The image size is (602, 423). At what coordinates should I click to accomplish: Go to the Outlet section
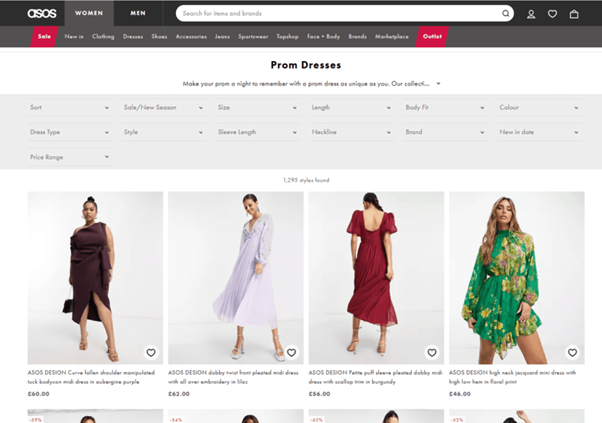tap(432, 36)
